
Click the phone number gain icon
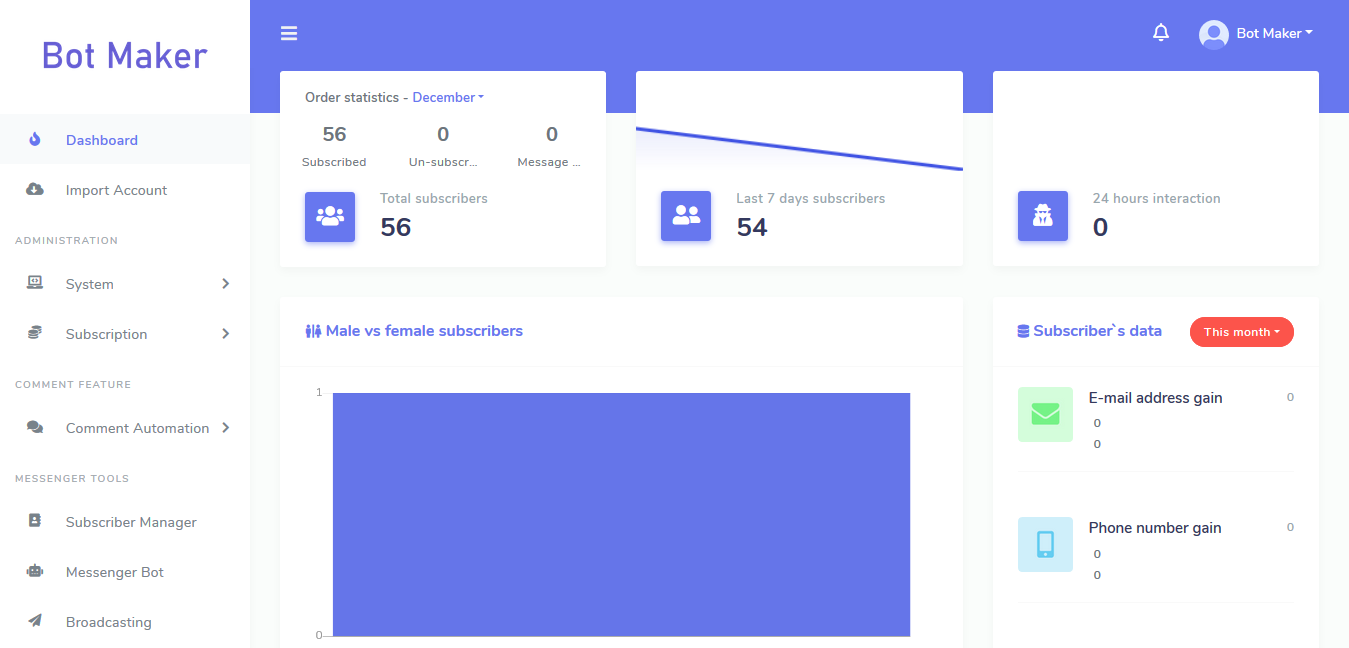point(1045,544)
